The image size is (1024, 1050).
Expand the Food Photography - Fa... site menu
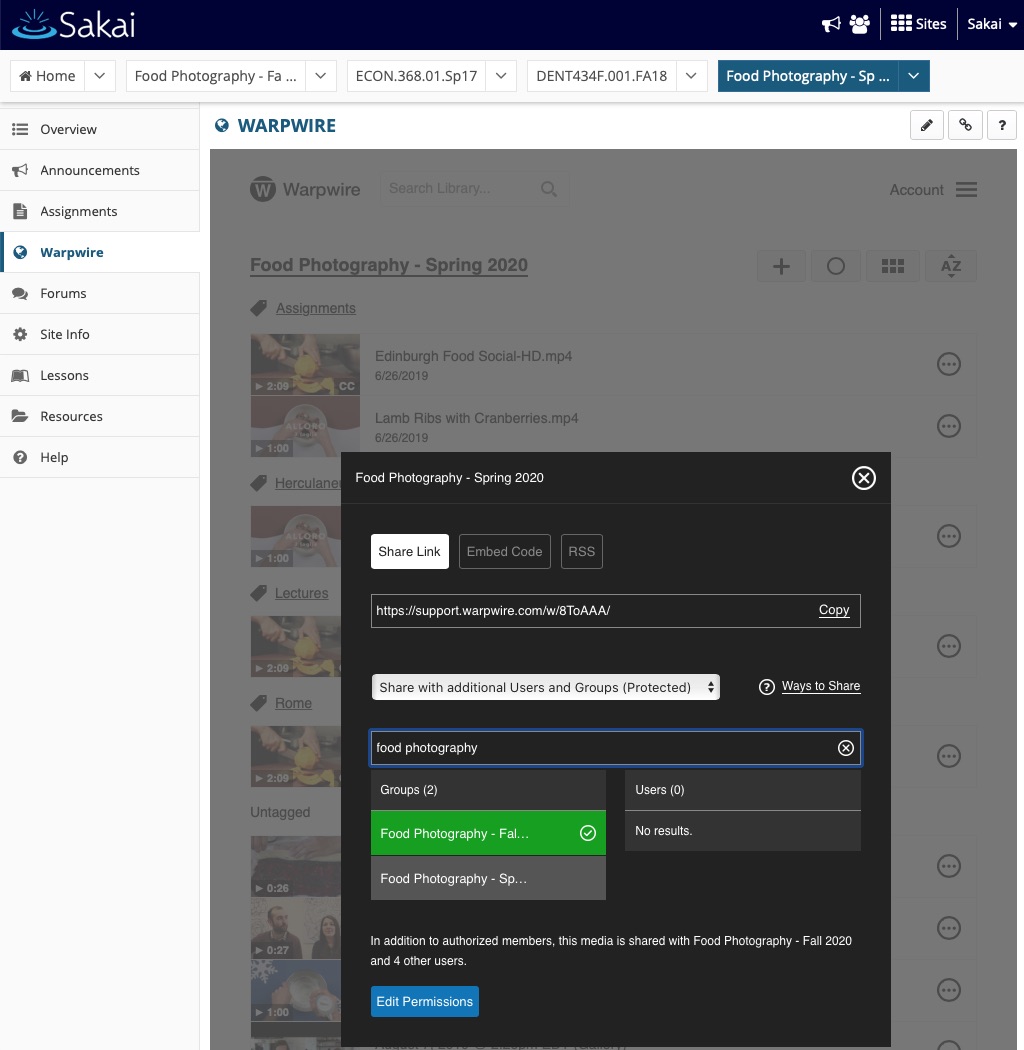point(321,76)
